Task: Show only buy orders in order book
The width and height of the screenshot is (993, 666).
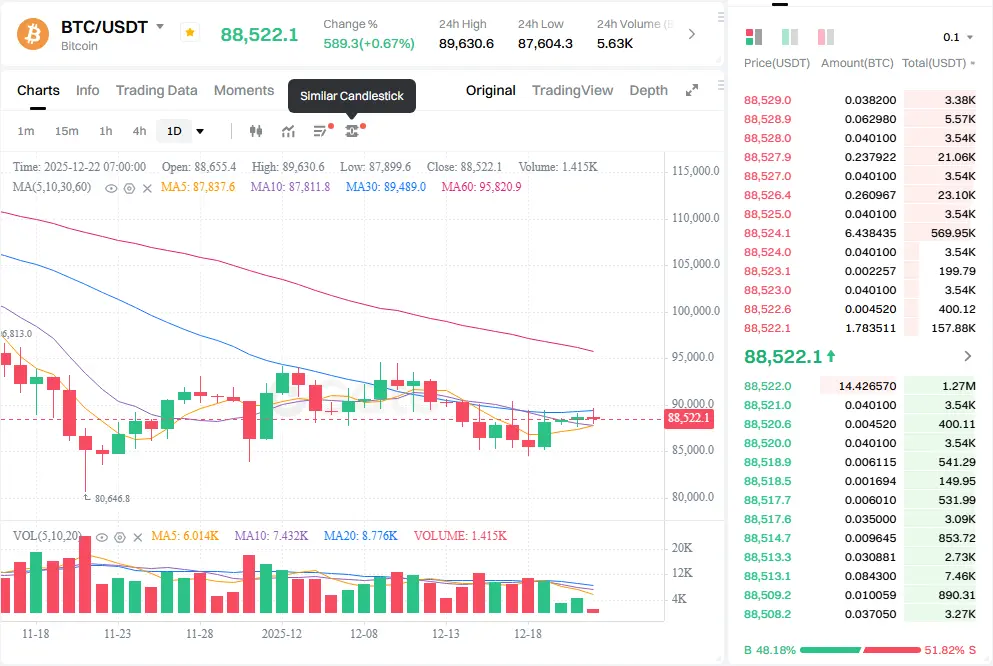Action: 790,37
